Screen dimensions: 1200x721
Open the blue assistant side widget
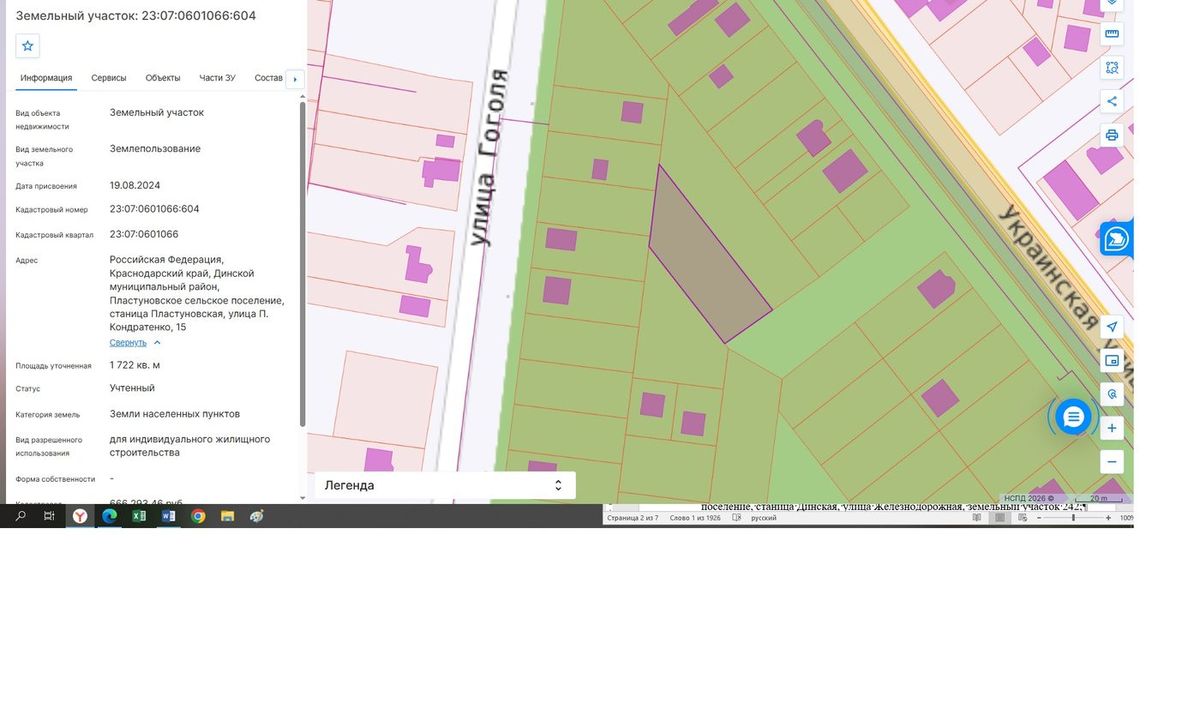coord(1116,239)
